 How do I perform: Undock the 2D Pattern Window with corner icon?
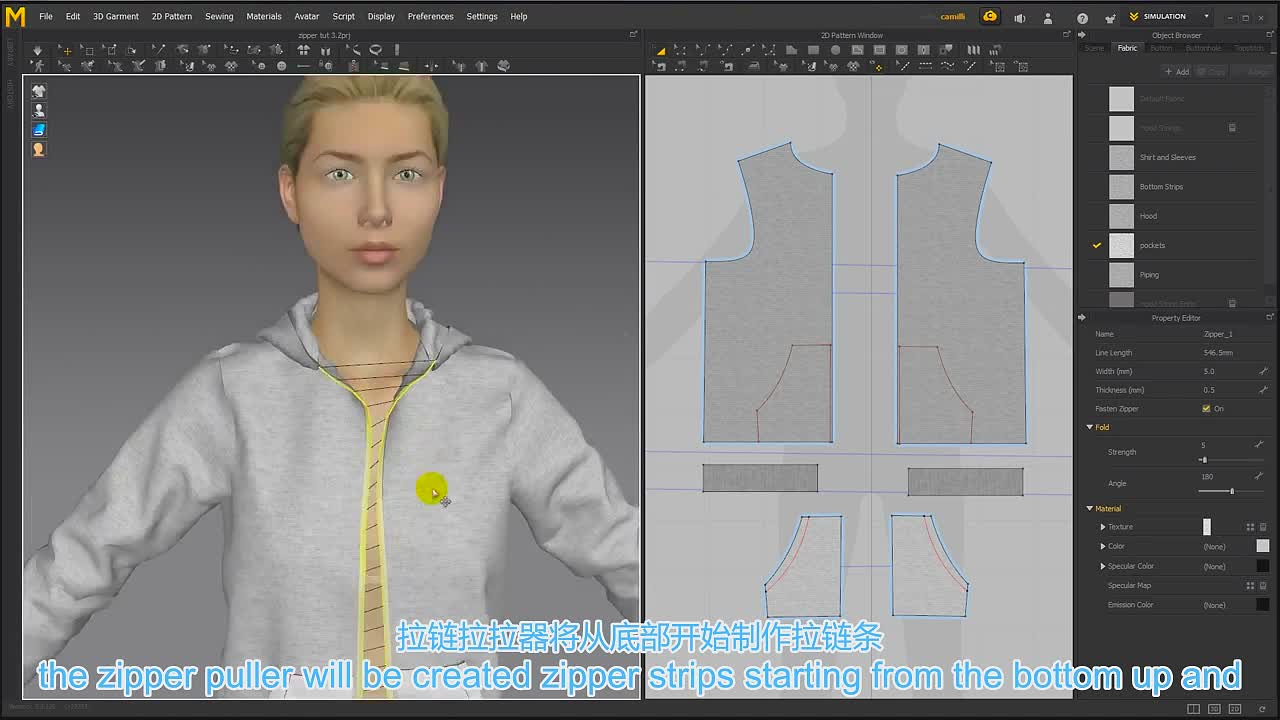tap(1066, 35)
